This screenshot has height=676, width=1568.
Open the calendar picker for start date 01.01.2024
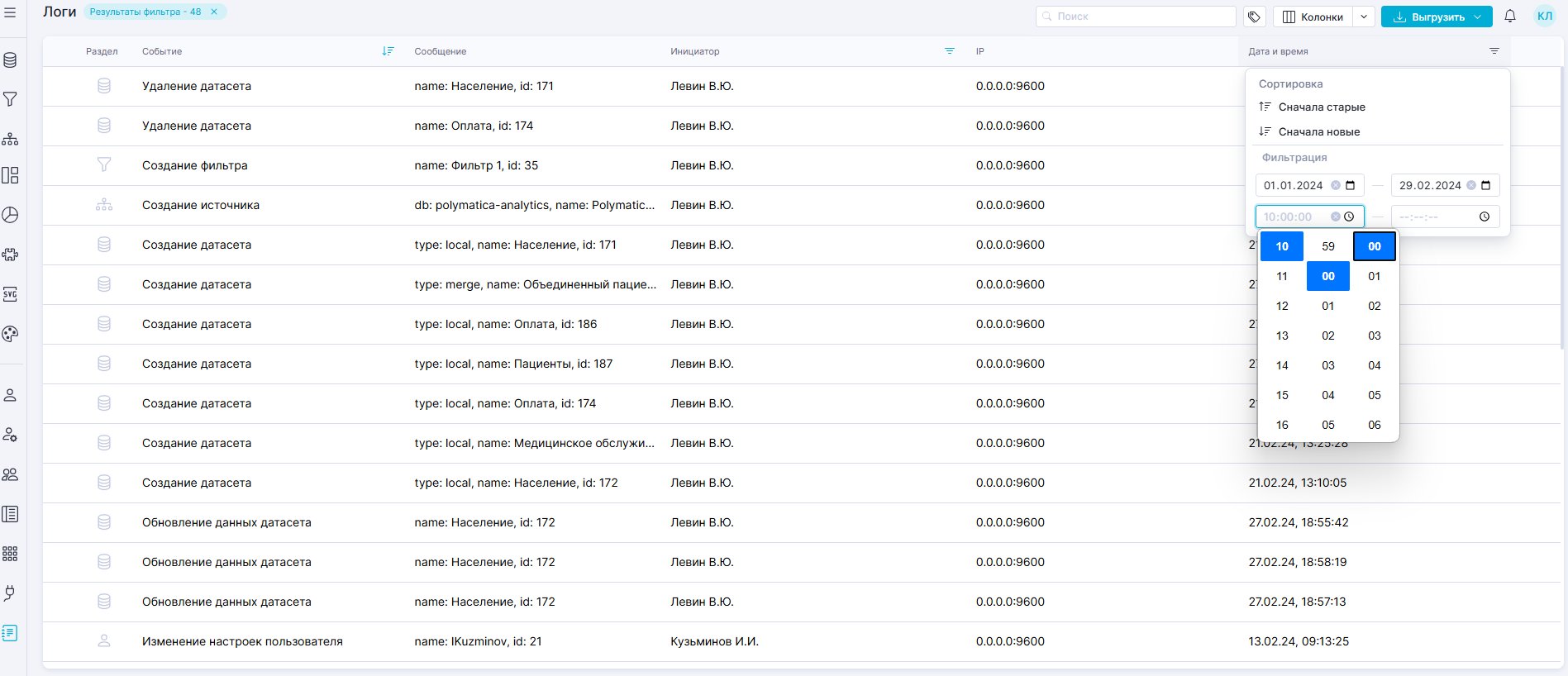click(1351, 185)
